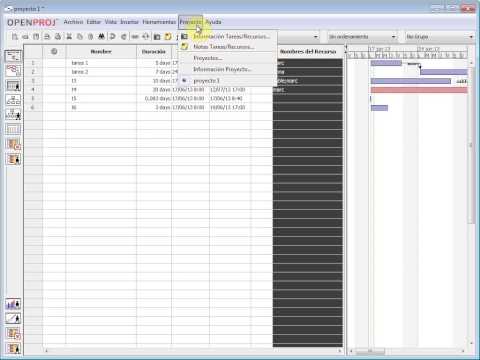Click the Nombre column header
This screenshot has width=480, height=360.
pos(101,52)
